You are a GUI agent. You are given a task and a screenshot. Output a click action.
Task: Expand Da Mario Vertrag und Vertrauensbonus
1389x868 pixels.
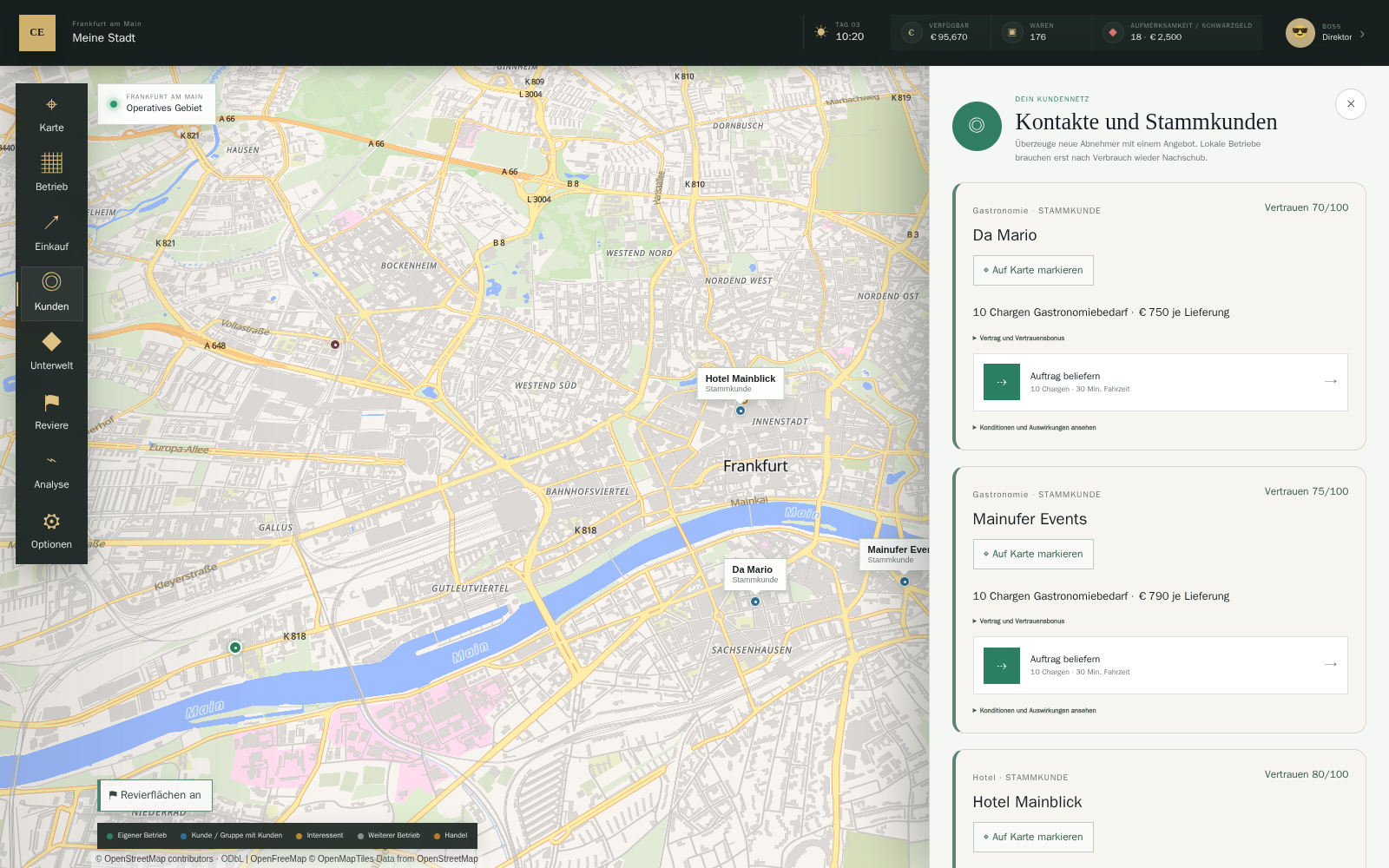pyautogui.click(x=1019, y=339)
